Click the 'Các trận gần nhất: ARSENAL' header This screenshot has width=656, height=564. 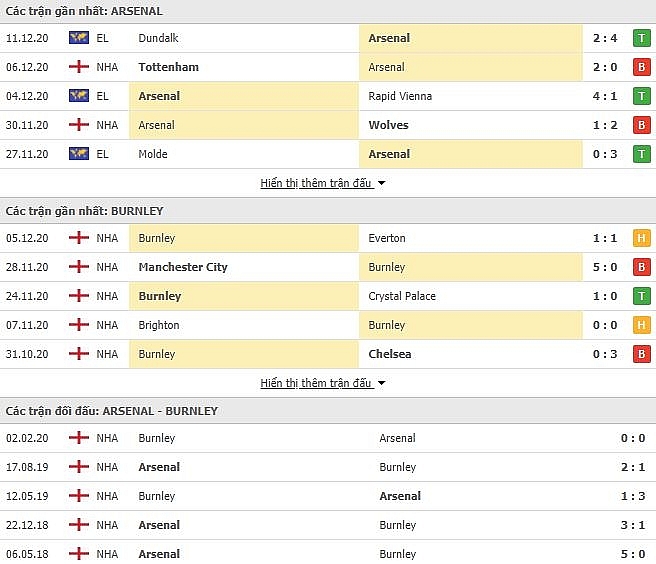coord(84,11)
